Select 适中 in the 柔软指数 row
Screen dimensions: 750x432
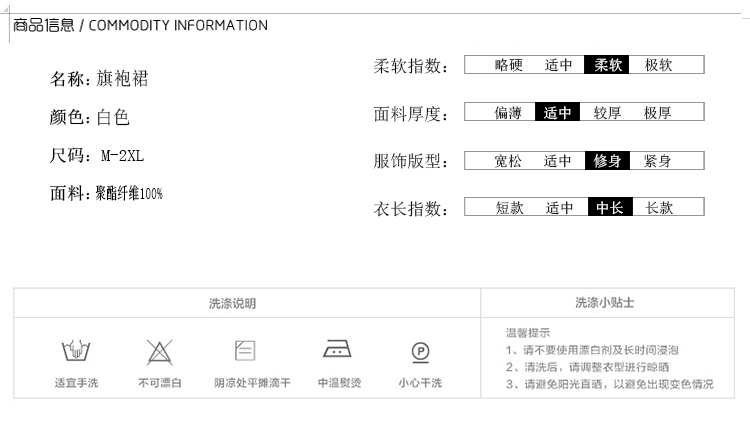(x=558, y=65)
